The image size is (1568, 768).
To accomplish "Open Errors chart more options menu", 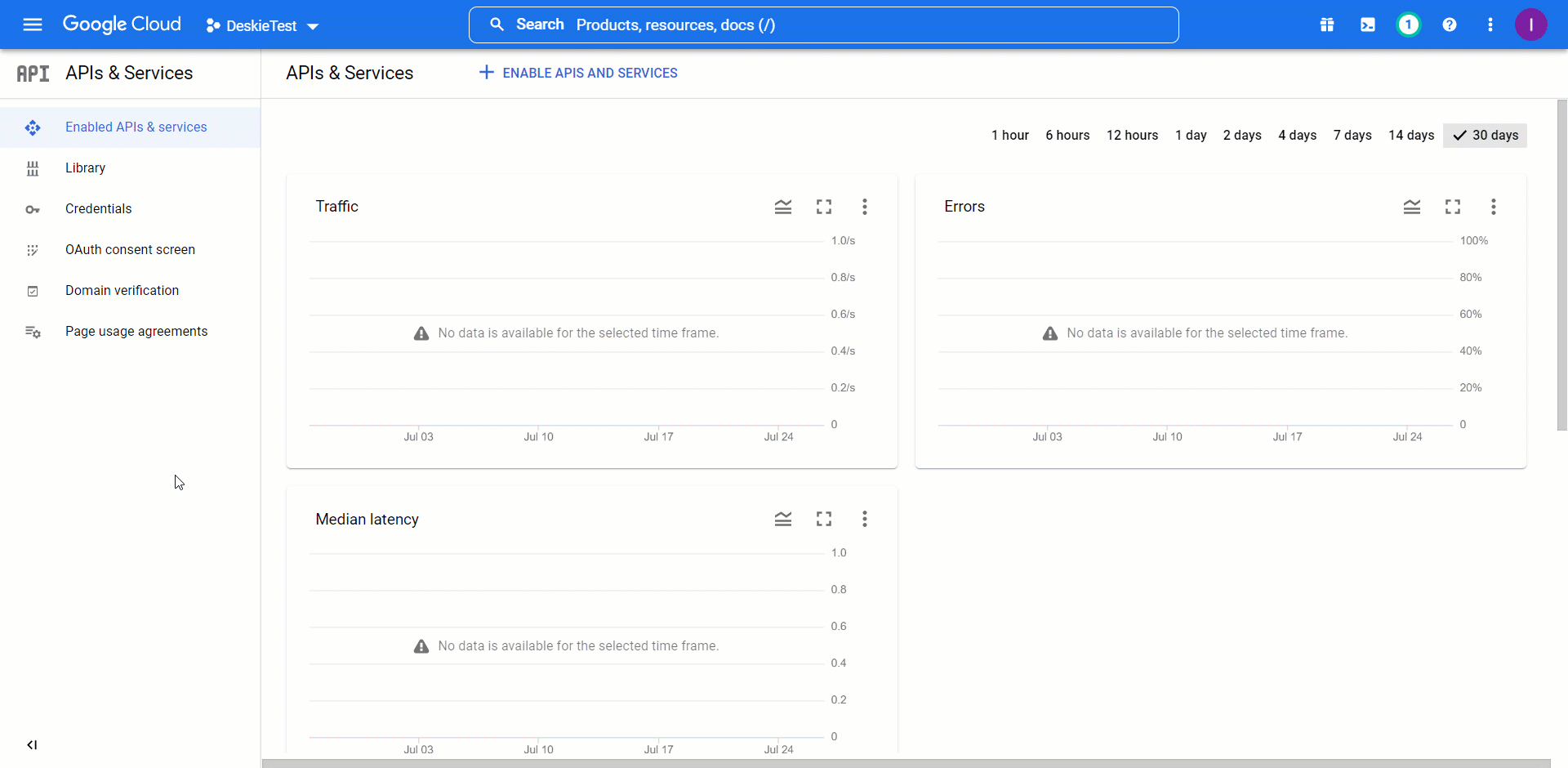I will click(x=1494, y=207).
